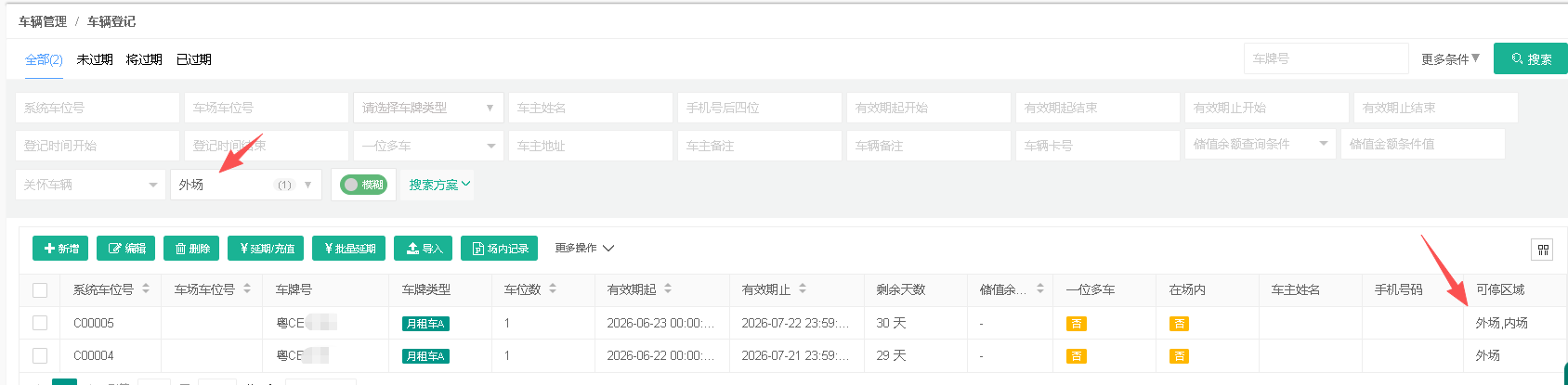Check the row C00004 checkbox

(40, 355)
